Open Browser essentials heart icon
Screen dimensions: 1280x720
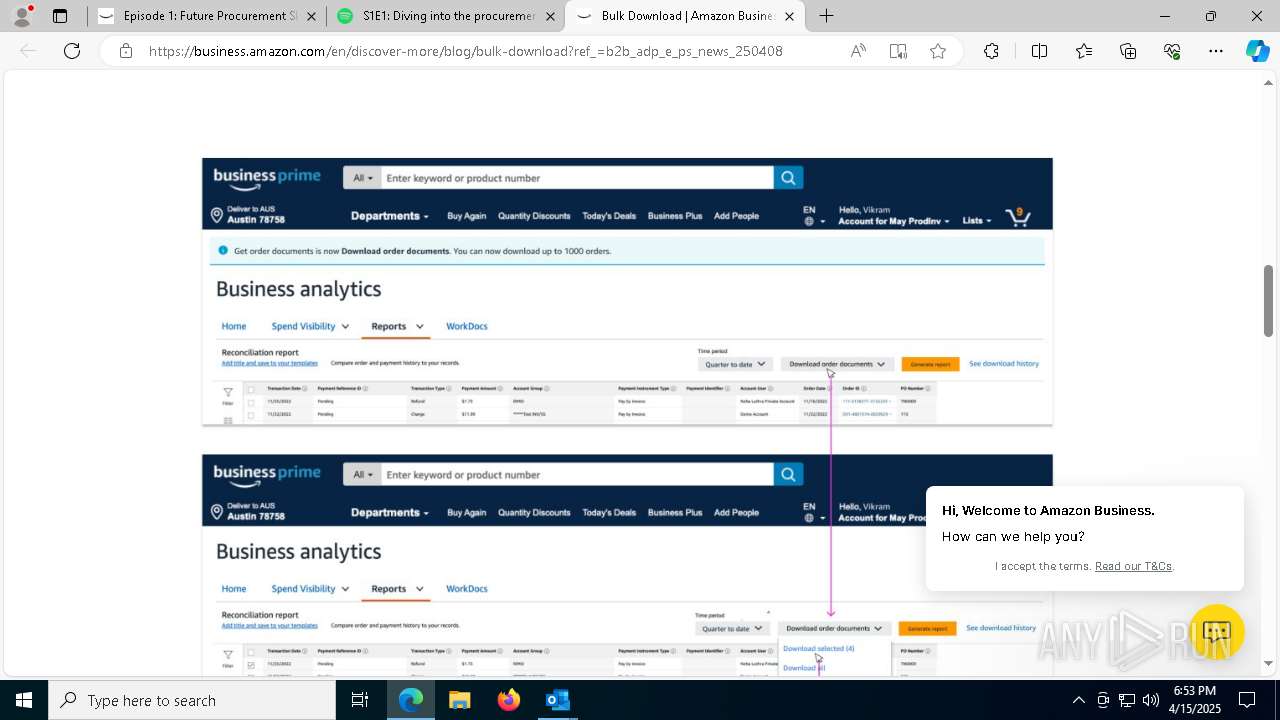[x=1172, y=51]
